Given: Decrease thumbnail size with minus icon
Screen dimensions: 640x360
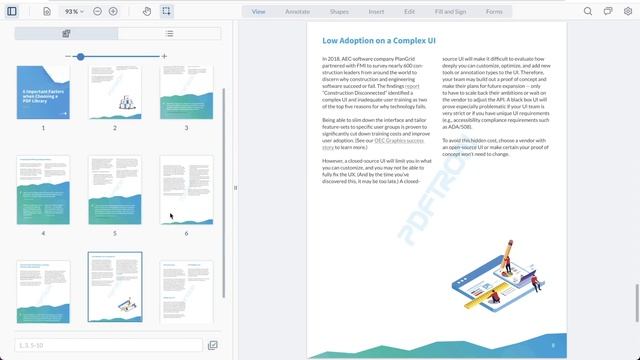Looking at the screenshot, I should pos(68,56).
